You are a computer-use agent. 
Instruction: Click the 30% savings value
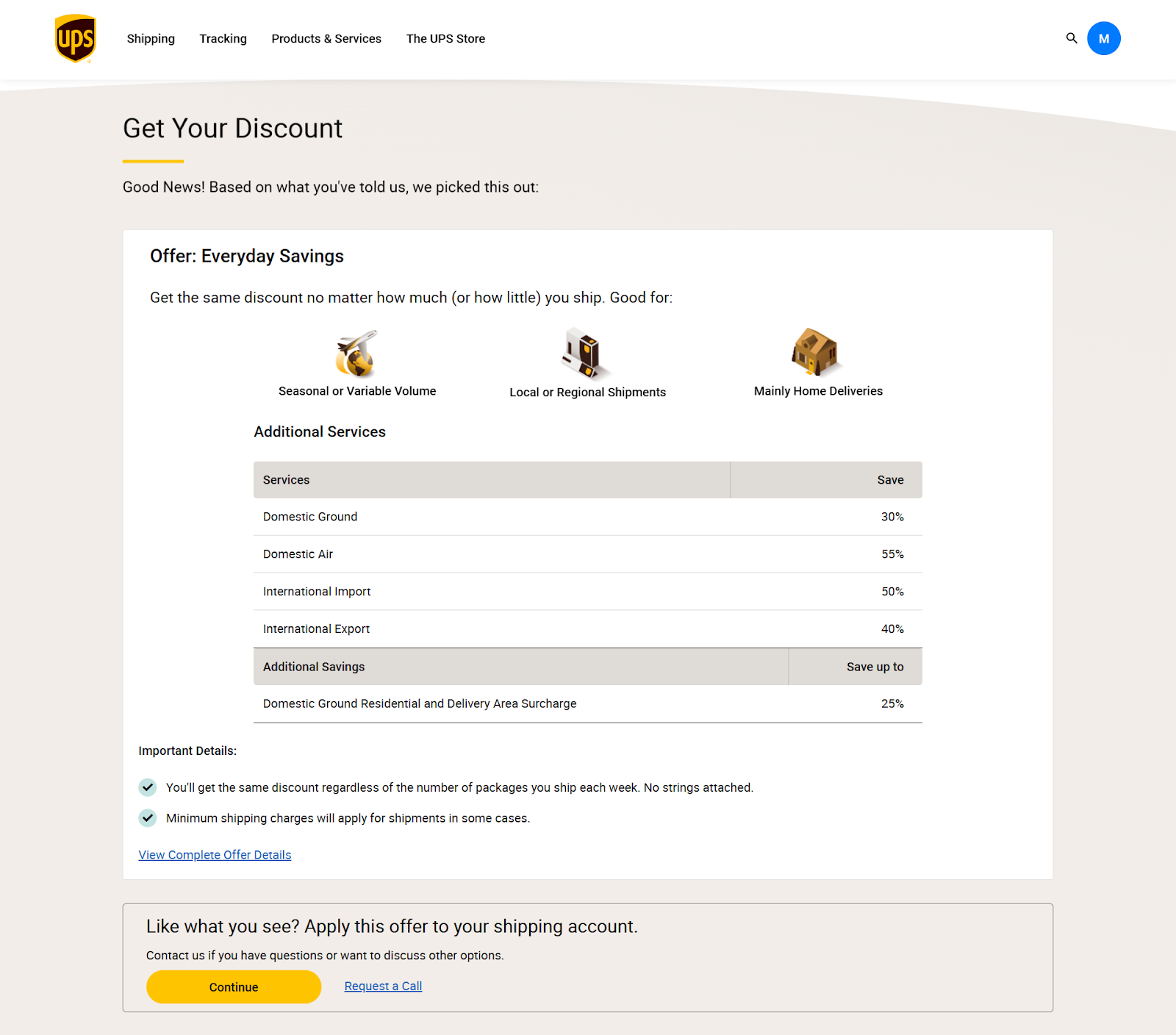coord(892,517)
